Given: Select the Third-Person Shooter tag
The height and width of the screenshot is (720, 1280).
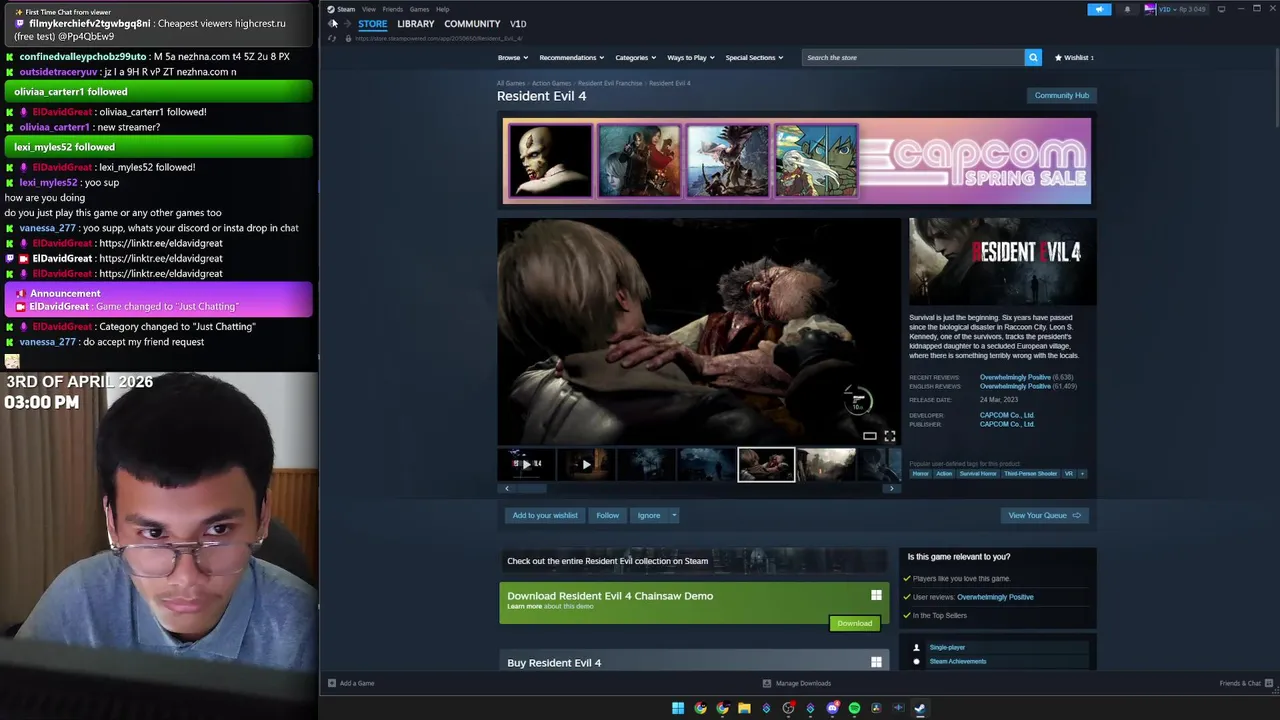Looking at the screenshot, I should [1030, 473].
